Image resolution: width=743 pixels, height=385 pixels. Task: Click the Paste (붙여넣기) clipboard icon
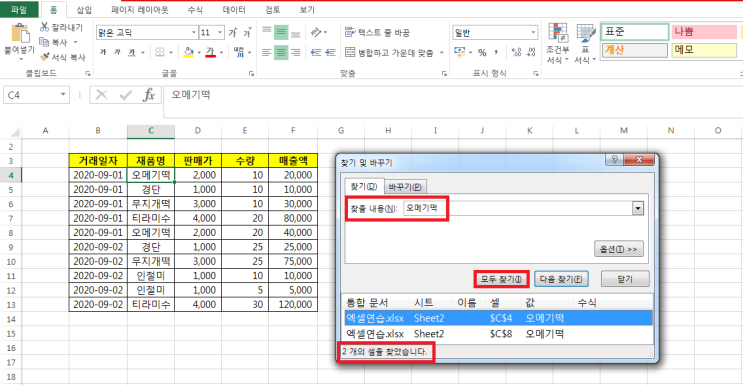click(x=20, y=34)
